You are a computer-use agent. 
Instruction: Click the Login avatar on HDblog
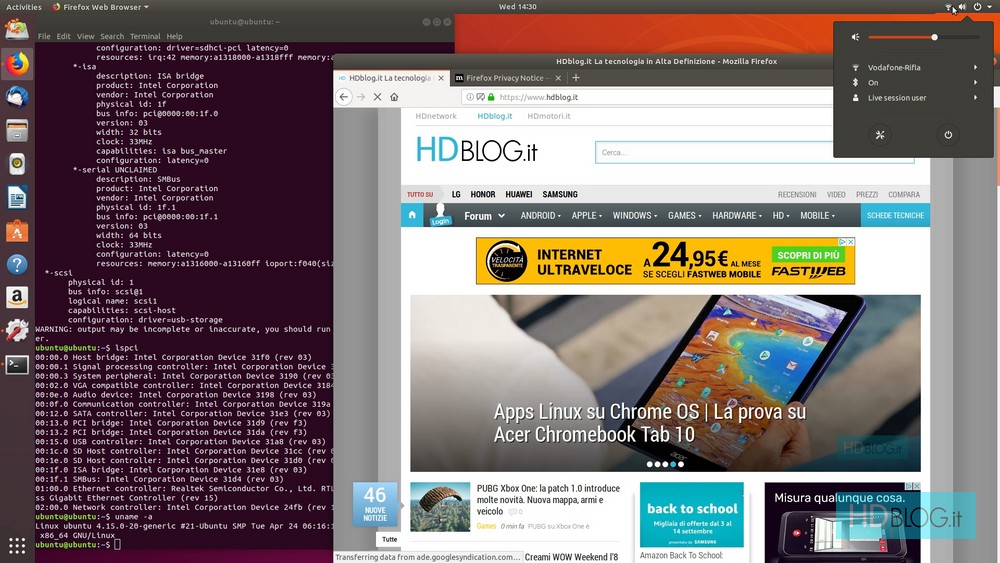pos(440,215)
